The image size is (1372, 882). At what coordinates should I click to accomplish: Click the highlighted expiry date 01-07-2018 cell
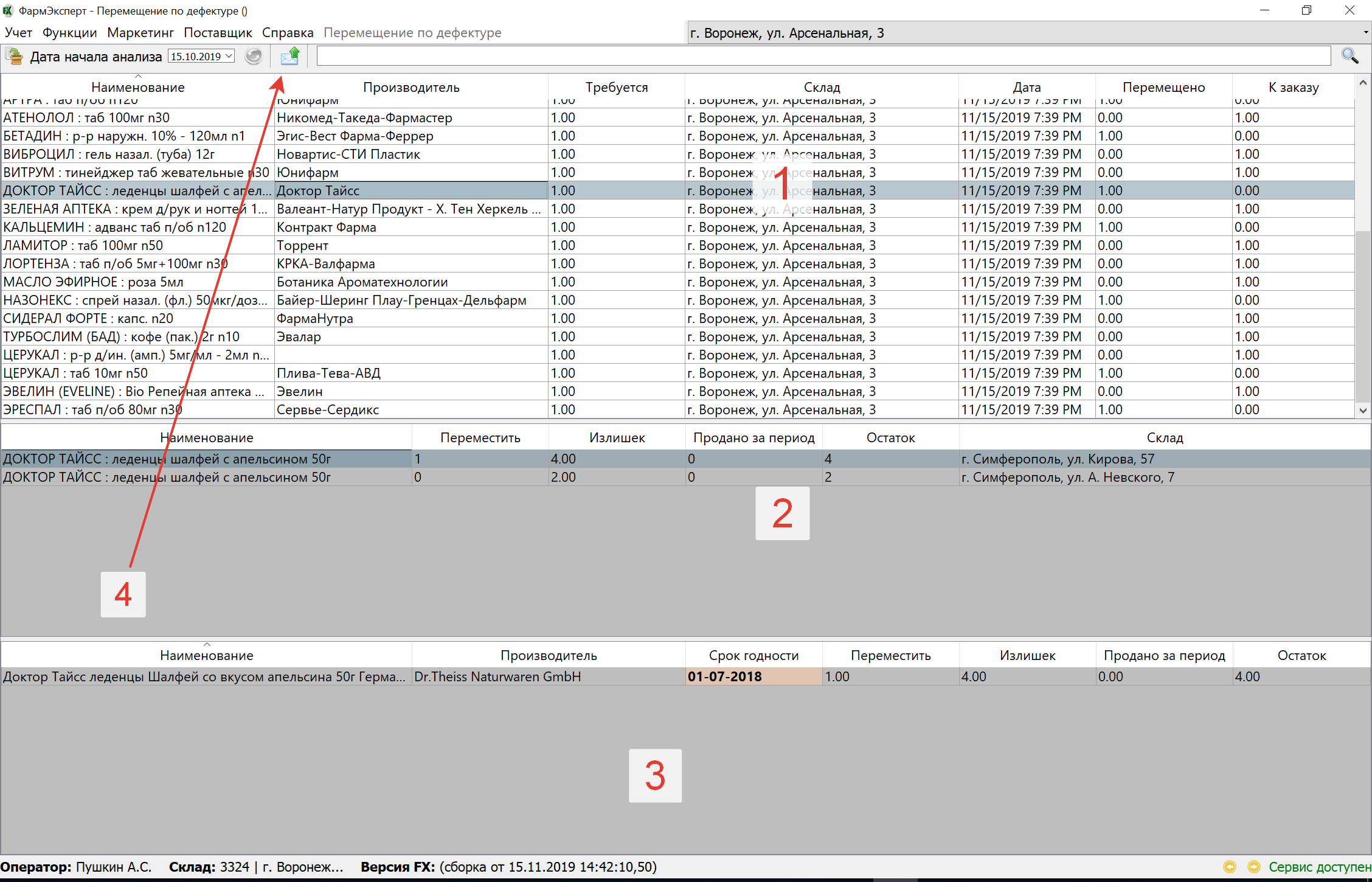coord(753,676)
